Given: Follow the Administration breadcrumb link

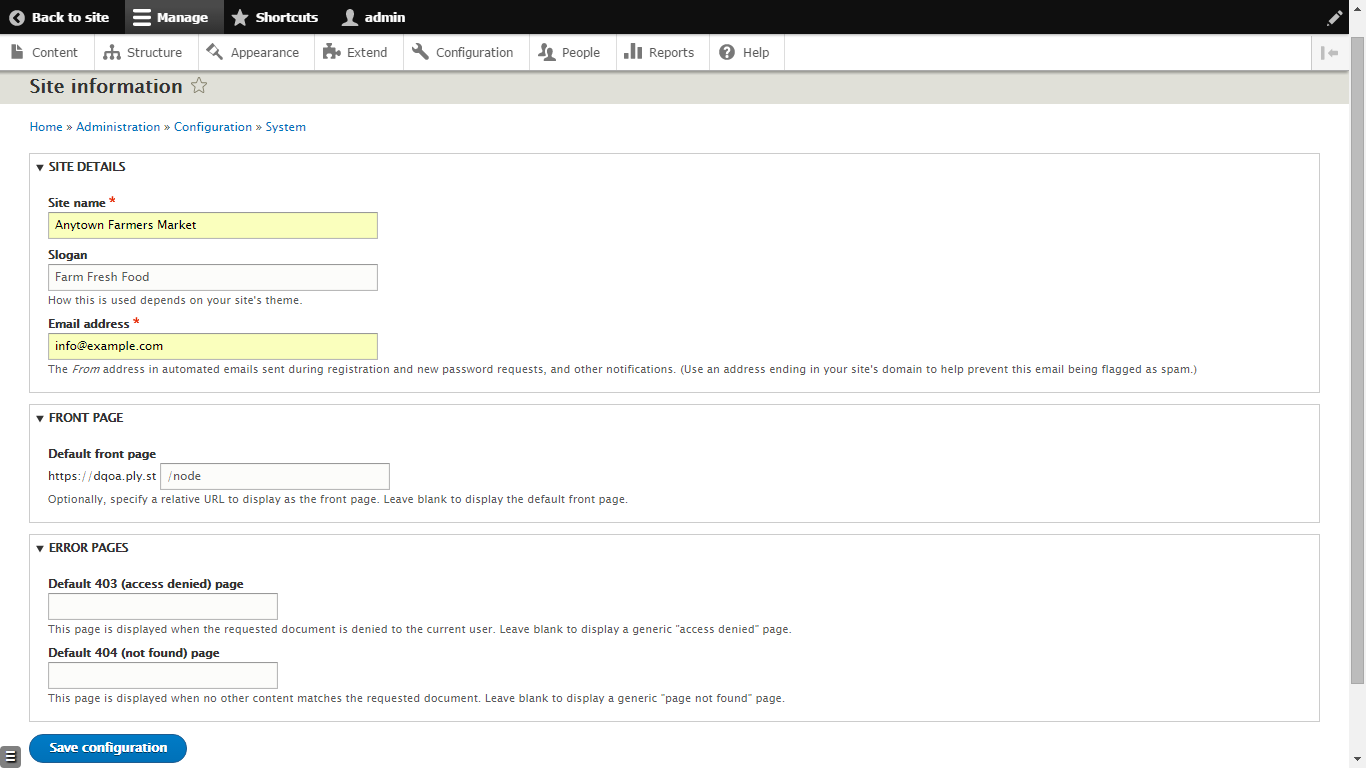Looking at the screenshot, I should click(118, 127).
